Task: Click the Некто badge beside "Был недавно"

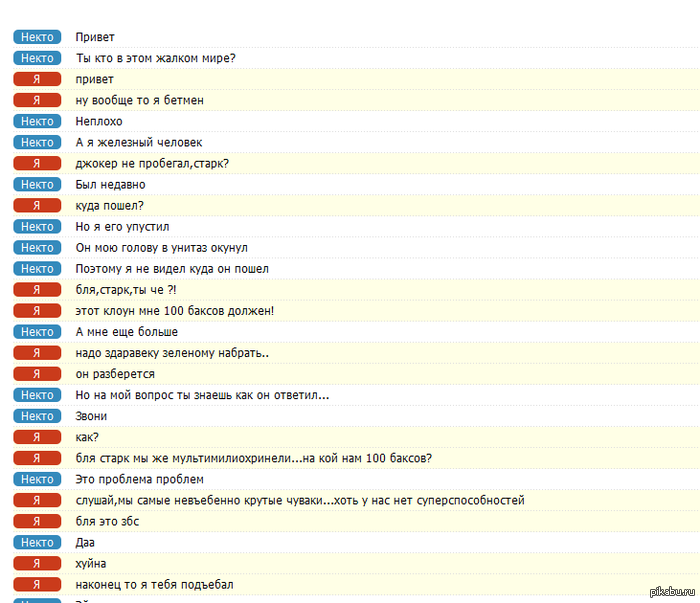Action: click(37, 185)
